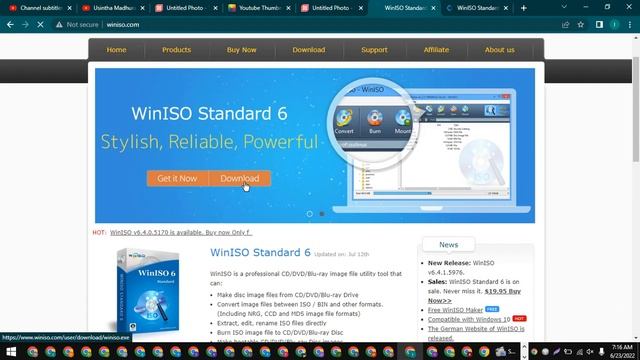The image size is (640, 360).
Task: Click the page vertical scrollbar thumb
Action: [x=636, y=109]
